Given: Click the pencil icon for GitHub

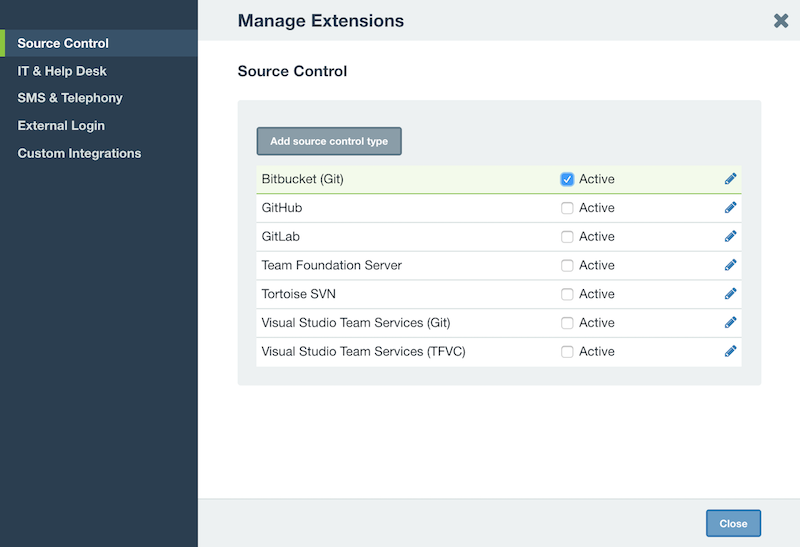Looking at the screenshot, I should (730, 207).
